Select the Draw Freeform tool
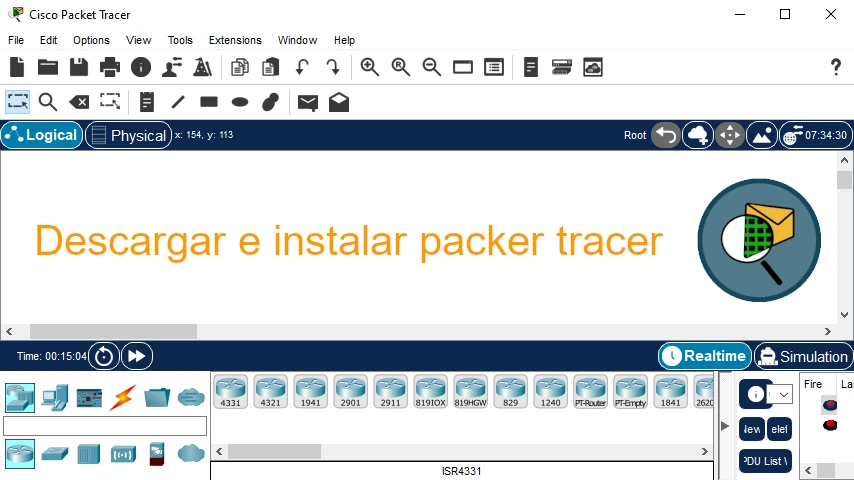Image resolution: width=854 pixels, height=480 pixels. (271, 102)
